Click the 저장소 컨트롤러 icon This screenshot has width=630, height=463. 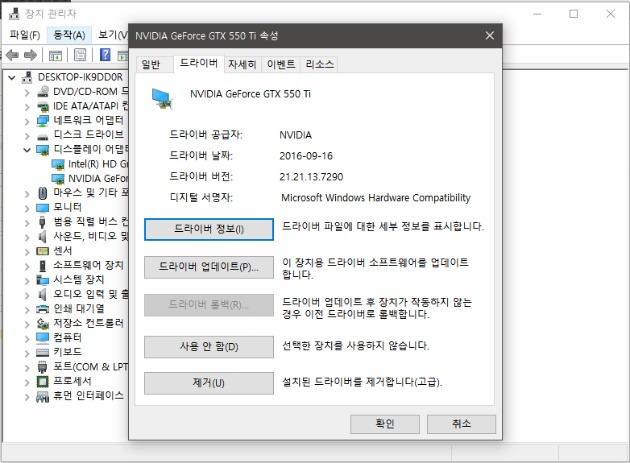pos(43,324)
